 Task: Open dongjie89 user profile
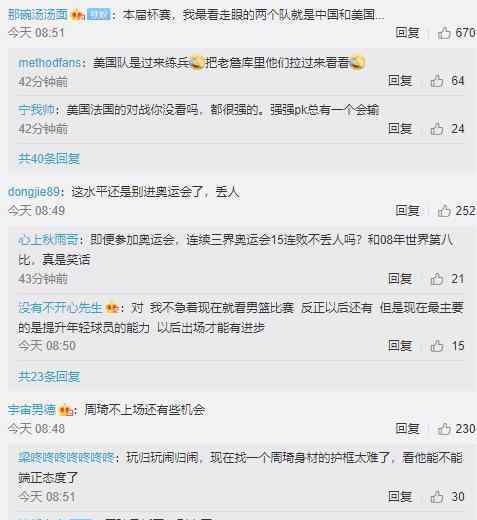coord(34,192)
